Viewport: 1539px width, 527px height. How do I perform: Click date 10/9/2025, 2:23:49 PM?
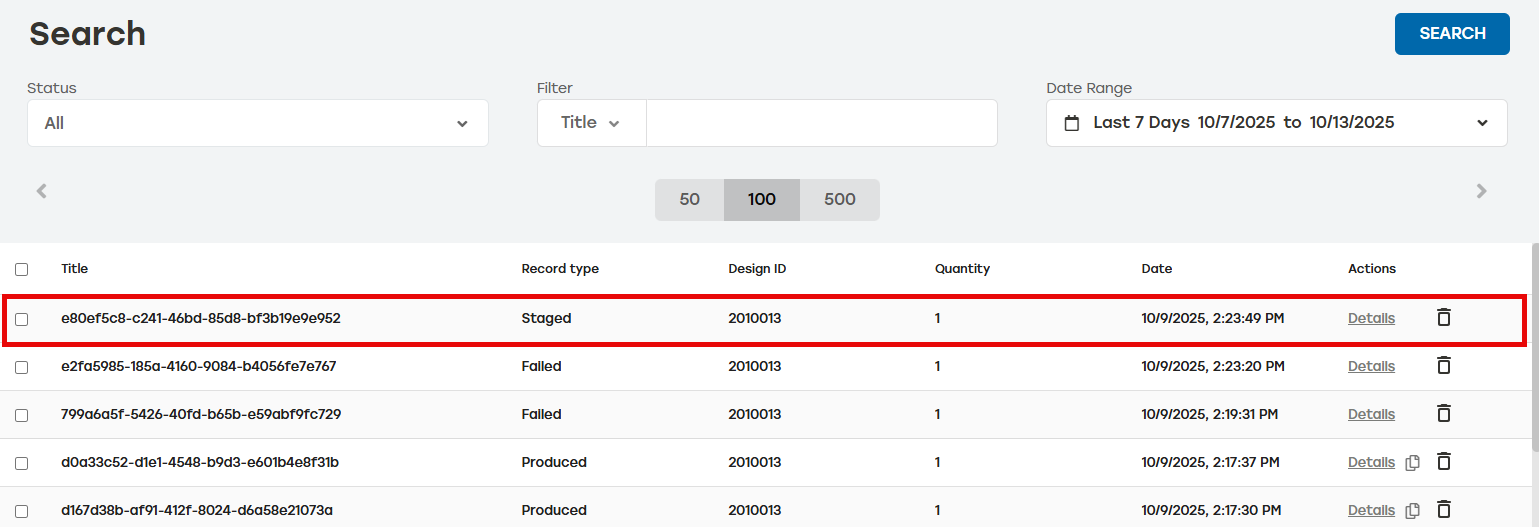tap(1213, 318)
